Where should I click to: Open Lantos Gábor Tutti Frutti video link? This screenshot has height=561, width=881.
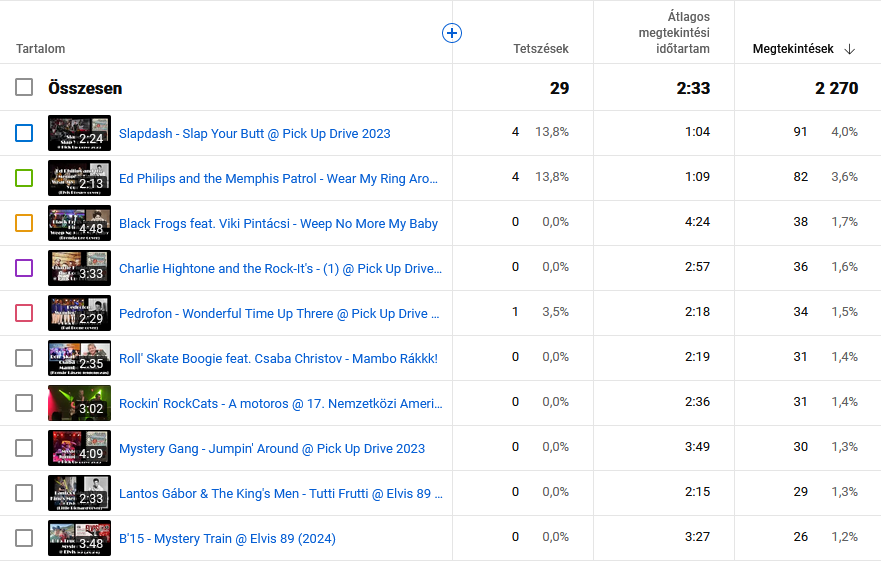click(x=280, y=493)
